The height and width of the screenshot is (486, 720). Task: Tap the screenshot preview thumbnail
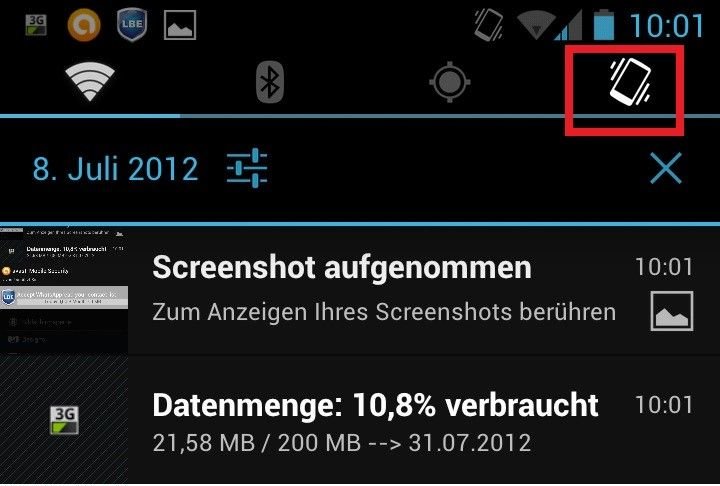tap(64, 290)
